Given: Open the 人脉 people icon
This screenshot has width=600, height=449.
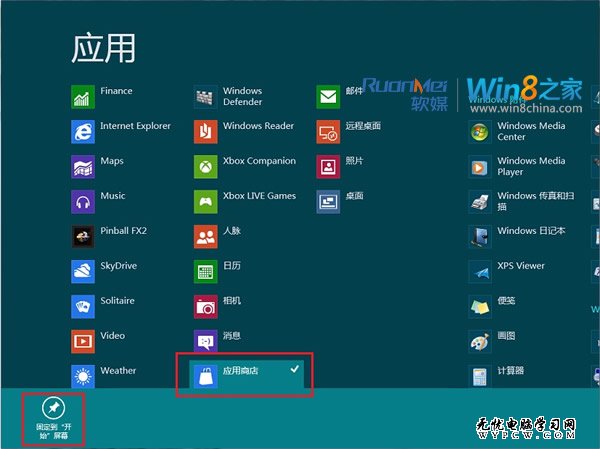Looking at the screenshot, I should pyautogui.click(x=205, y=237).
